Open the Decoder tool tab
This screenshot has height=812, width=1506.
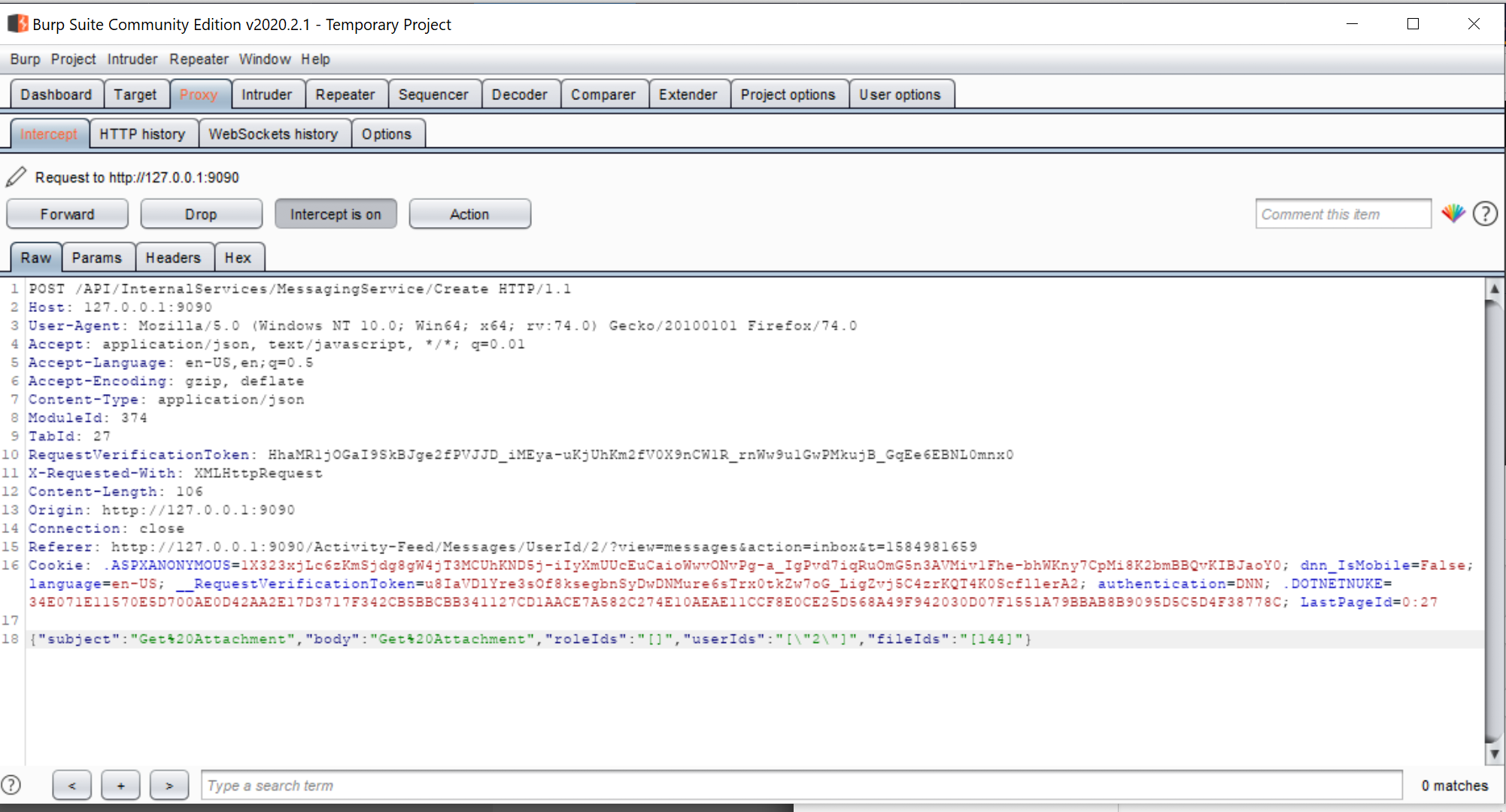pyautogui.click(x=520, y=94)
